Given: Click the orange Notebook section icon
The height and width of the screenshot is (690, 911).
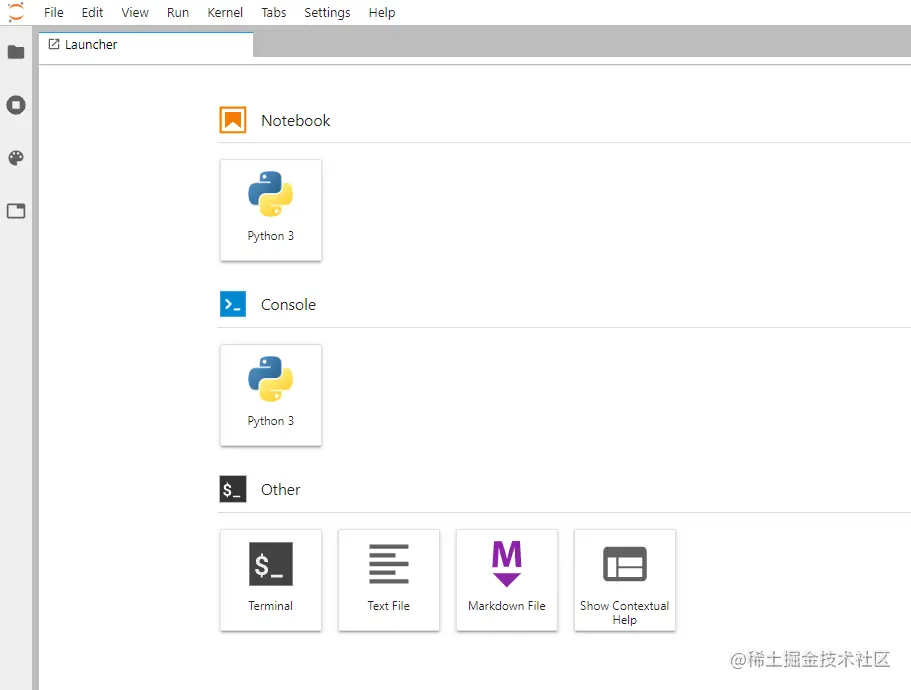Looking at the screenshot, I should [233, 120].
